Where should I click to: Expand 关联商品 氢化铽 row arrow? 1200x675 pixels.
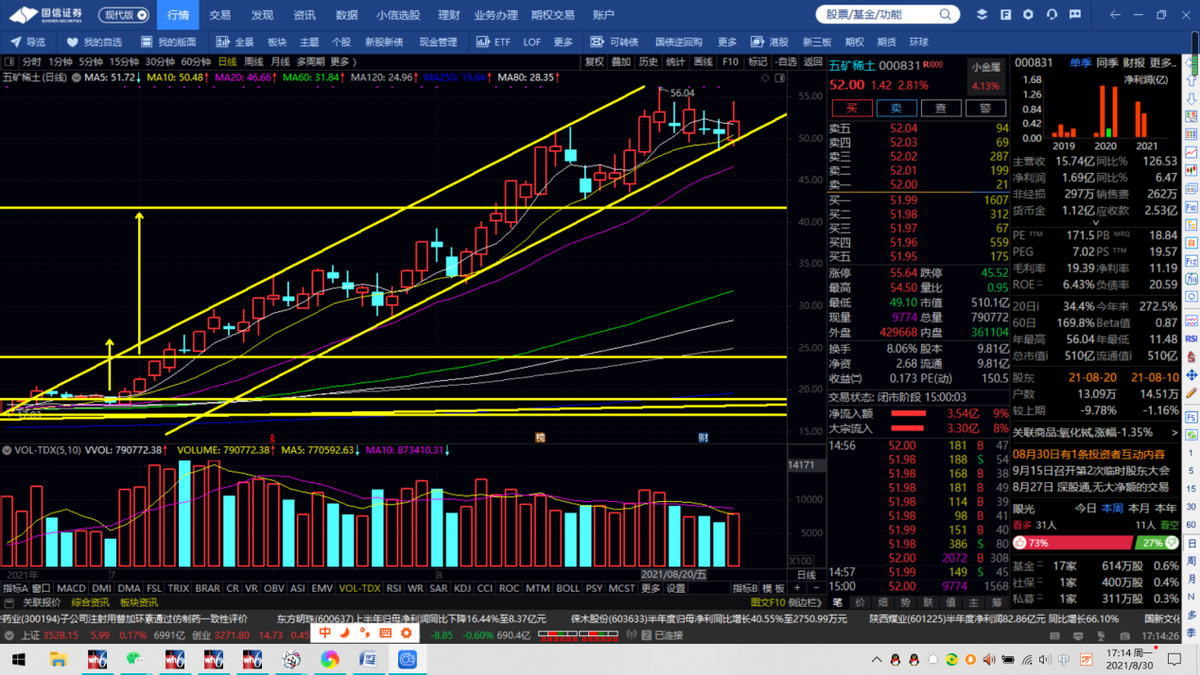(x=1174, y=433)
